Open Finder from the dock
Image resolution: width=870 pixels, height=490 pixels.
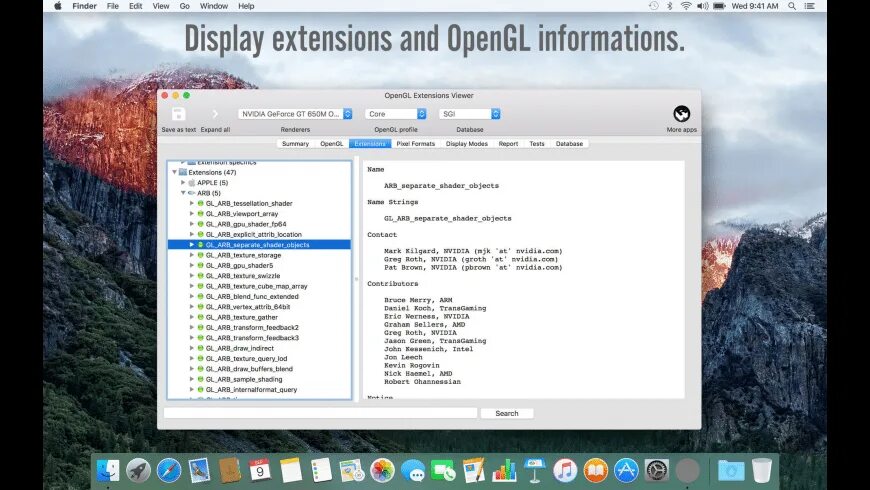tap(108, 471)
